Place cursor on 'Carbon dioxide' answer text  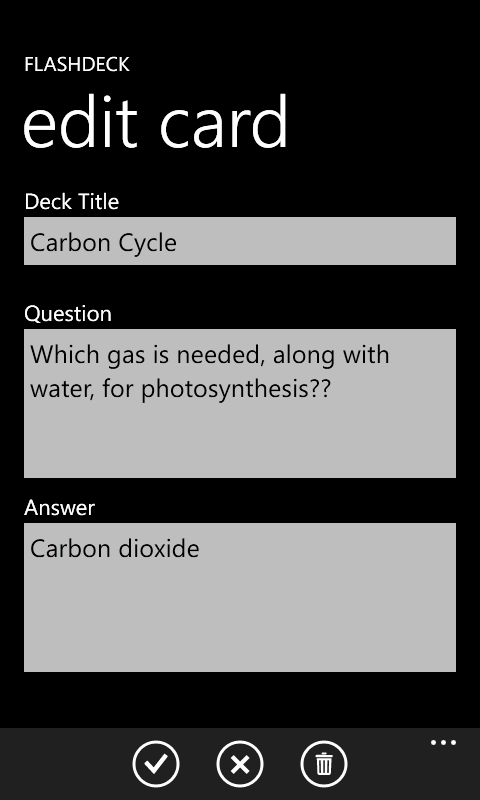point(115,548)
